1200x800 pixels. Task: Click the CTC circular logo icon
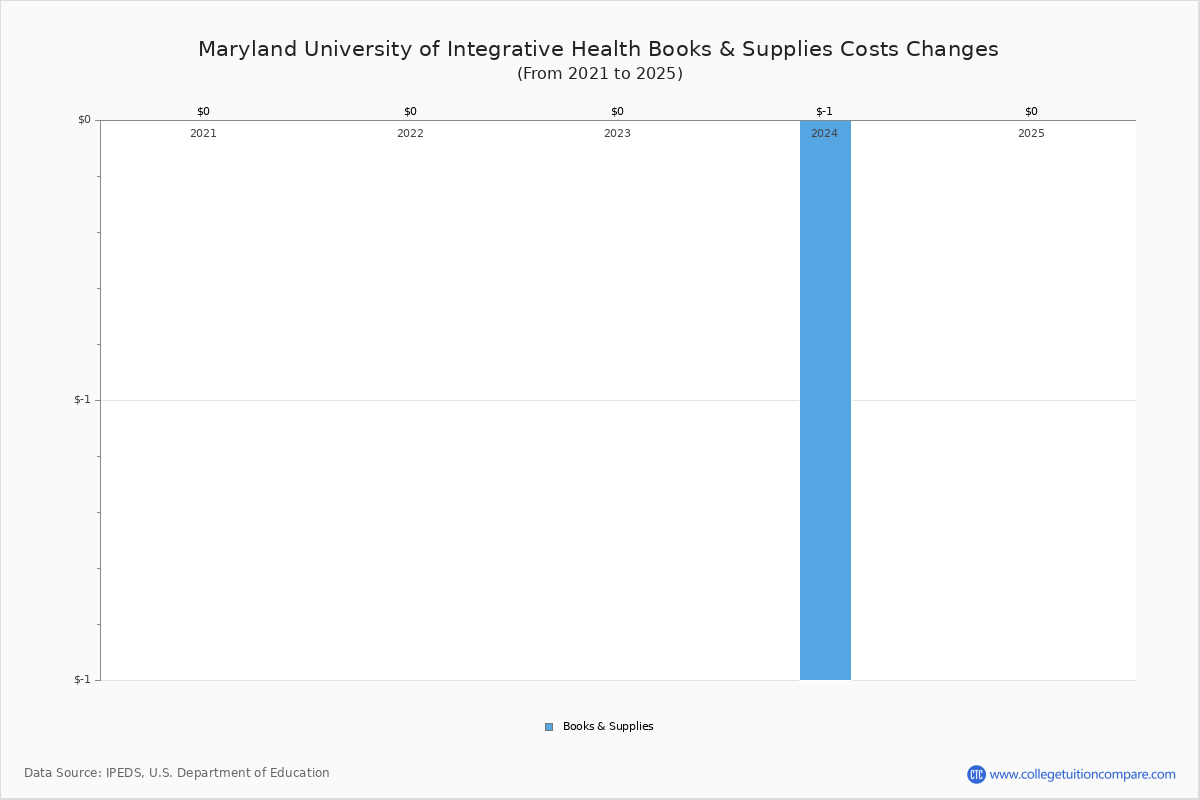point(976,772)
